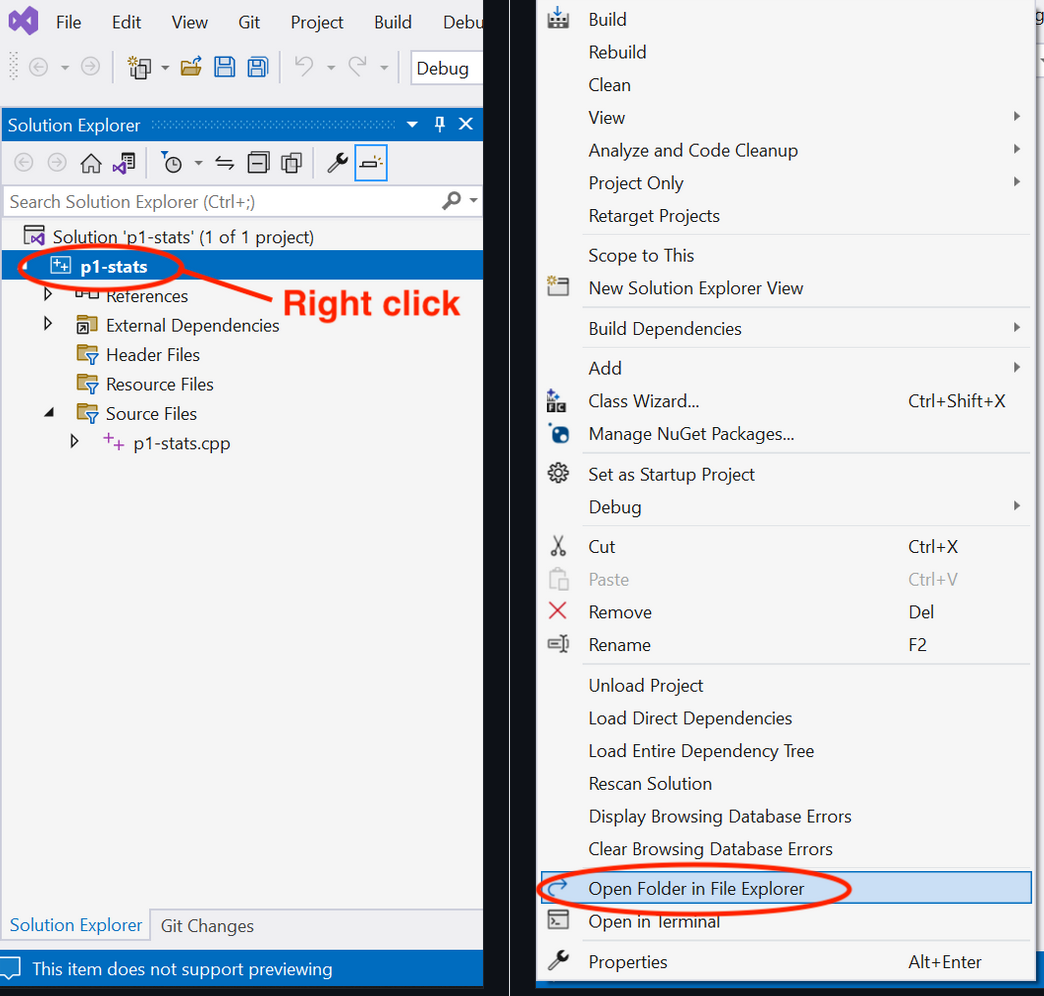
Task: Open the search options dropdown arrow
Action: pyautogui.click(x=473, y=200)
